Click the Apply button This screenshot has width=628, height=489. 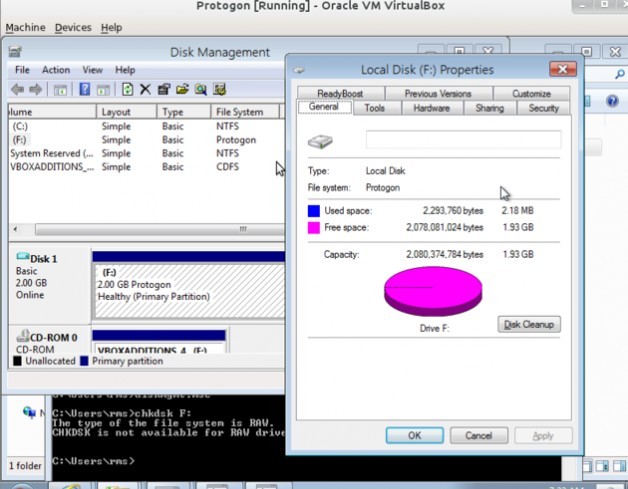coord(543,435)
